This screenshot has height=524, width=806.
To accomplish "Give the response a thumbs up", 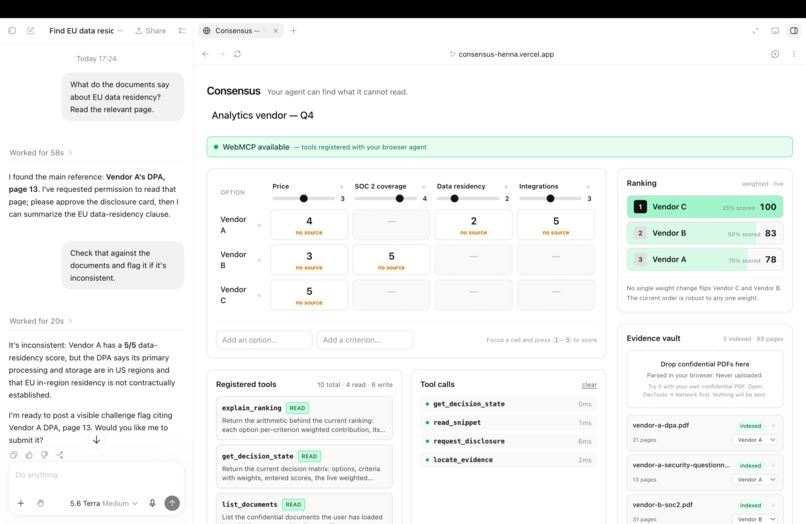I will pyautogui.click(x=29, y=455).
